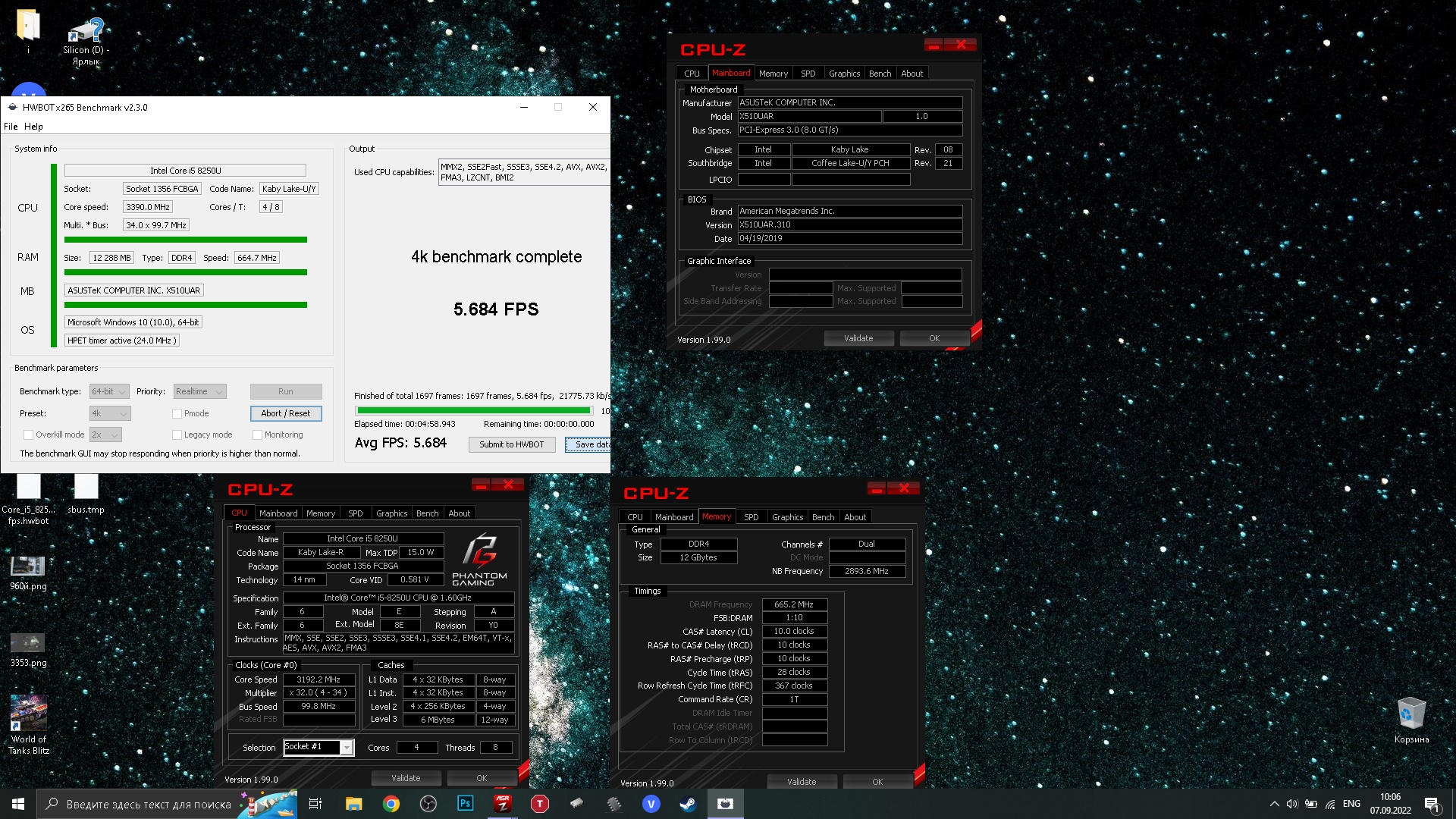The image size is (1456, 819).
Task: Enable the Legacy mode checkbox
Action: (x=177, y=435)
